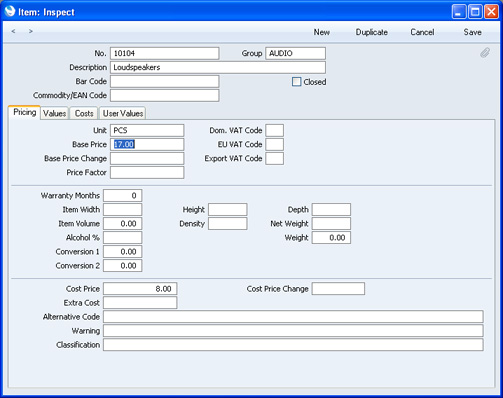
Task: Click the Alternative Code field
Action: [293, 317]
